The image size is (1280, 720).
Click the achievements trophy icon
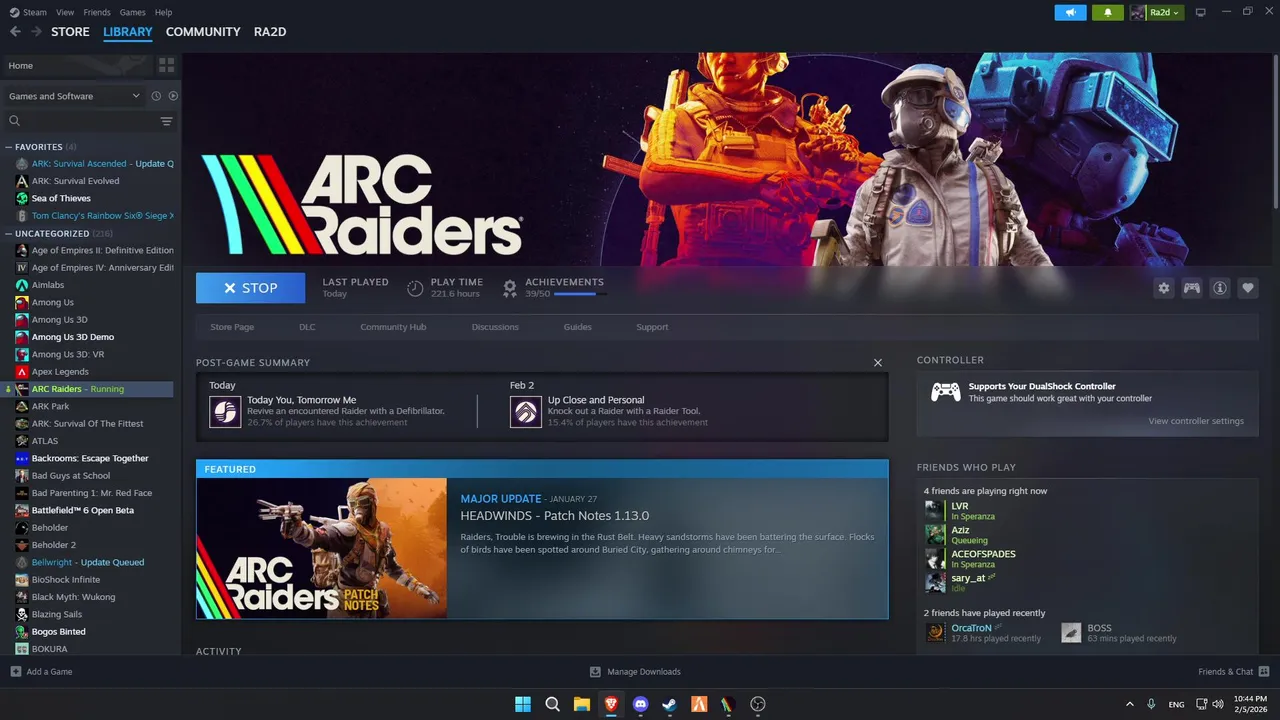510,288
